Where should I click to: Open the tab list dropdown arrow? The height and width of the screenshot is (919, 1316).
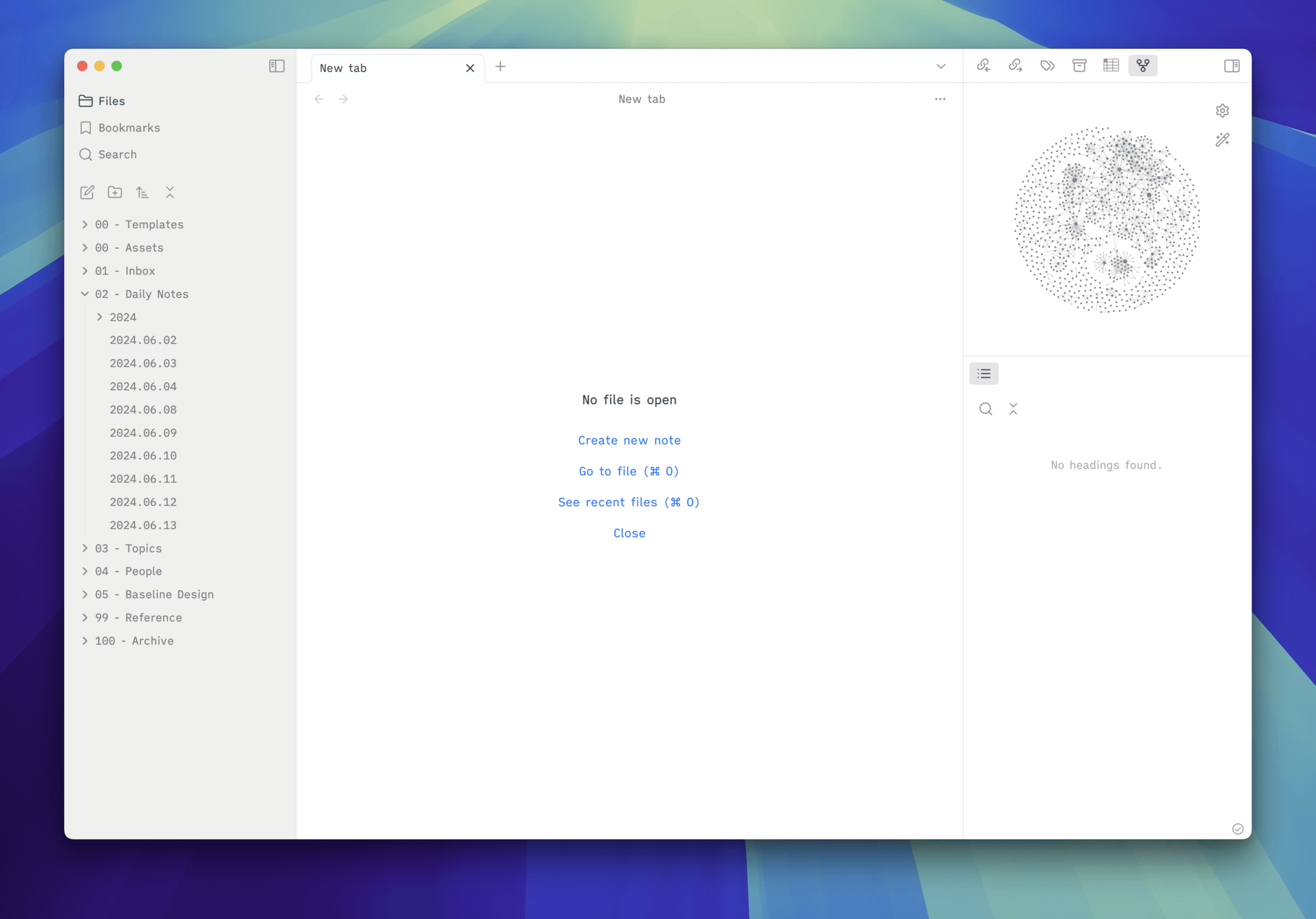pyautogui.click(x=940, y=67)
